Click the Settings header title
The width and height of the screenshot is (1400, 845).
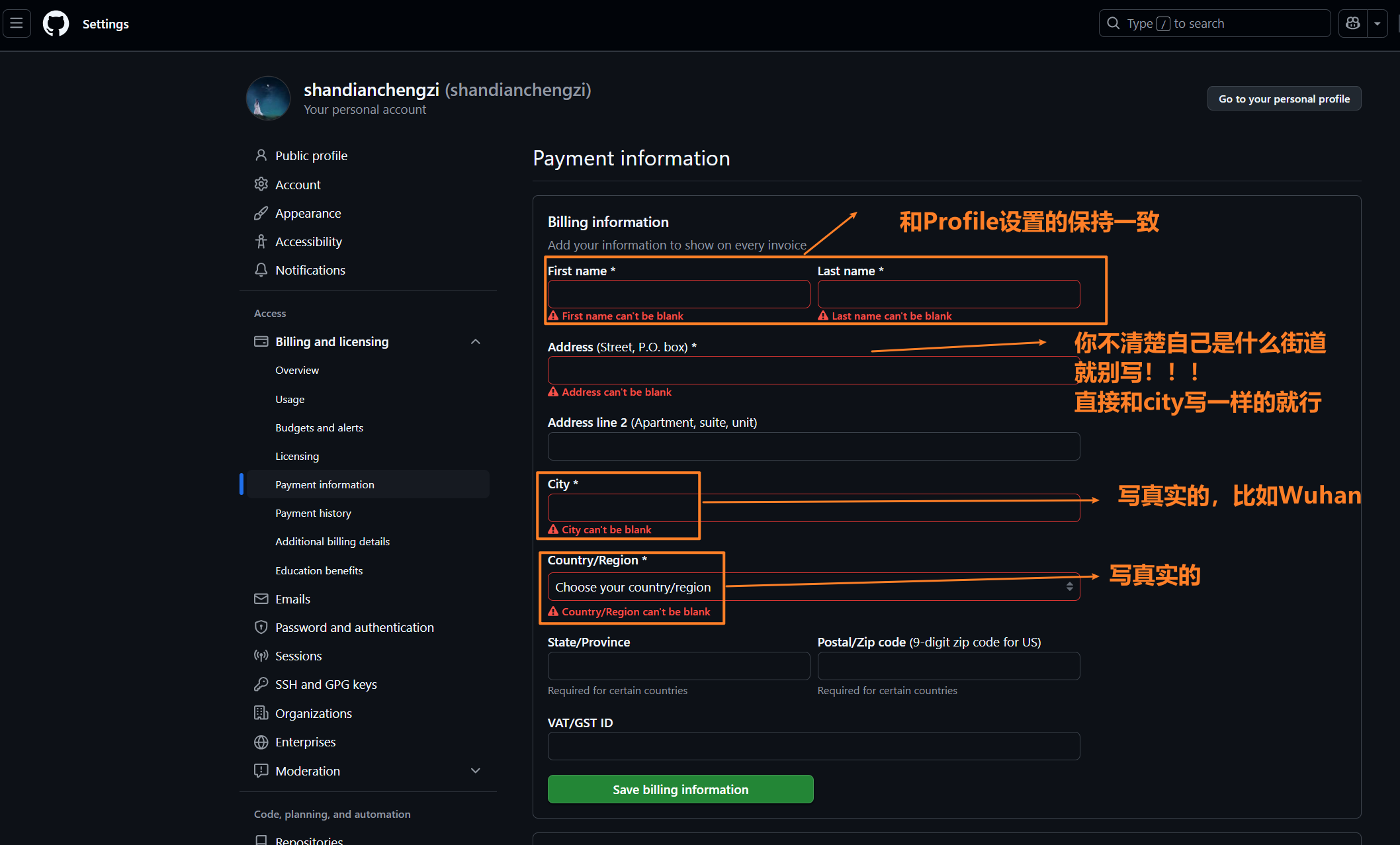[106, 24]
